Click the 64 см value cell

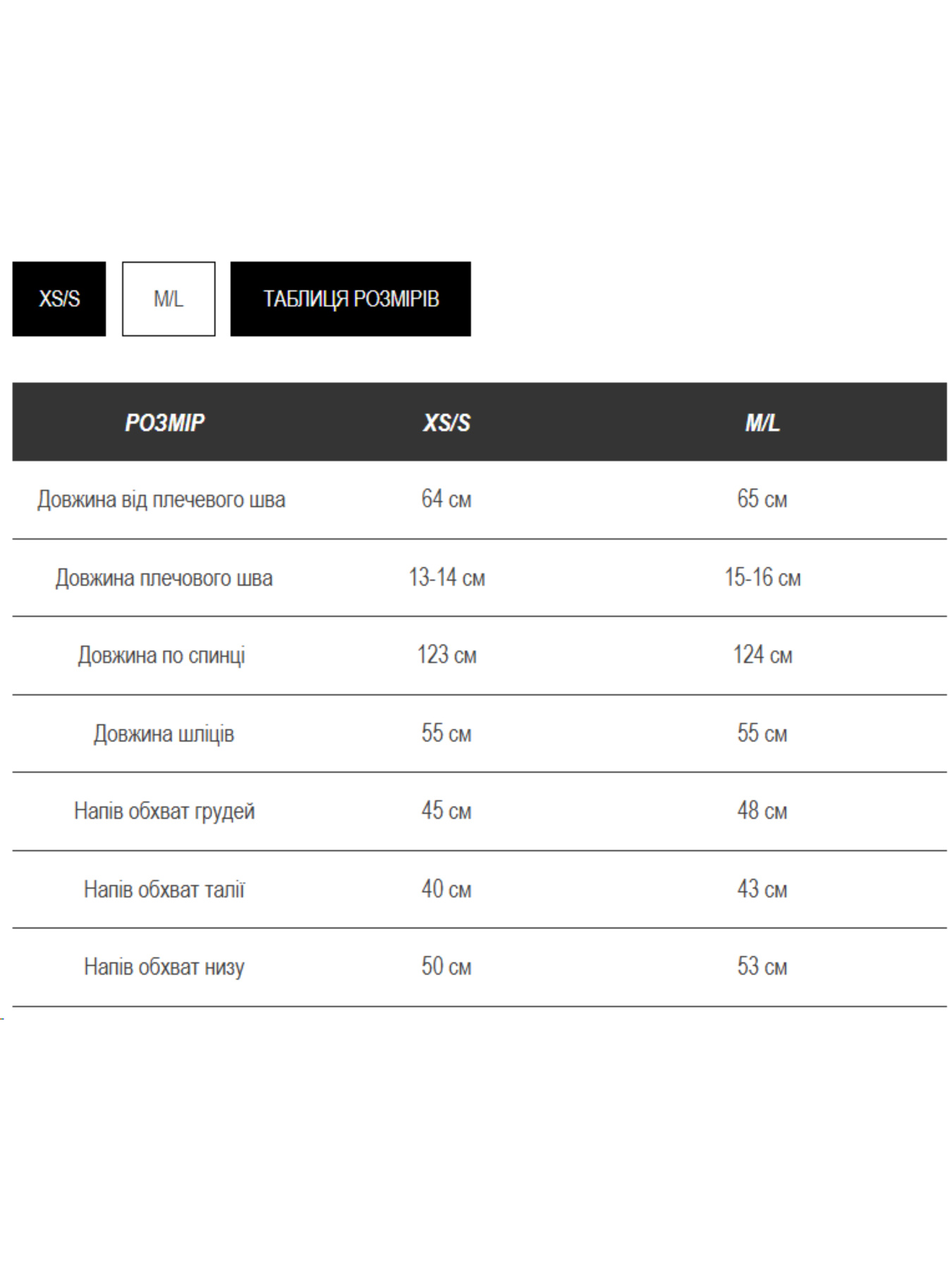(x=446, y=499)
